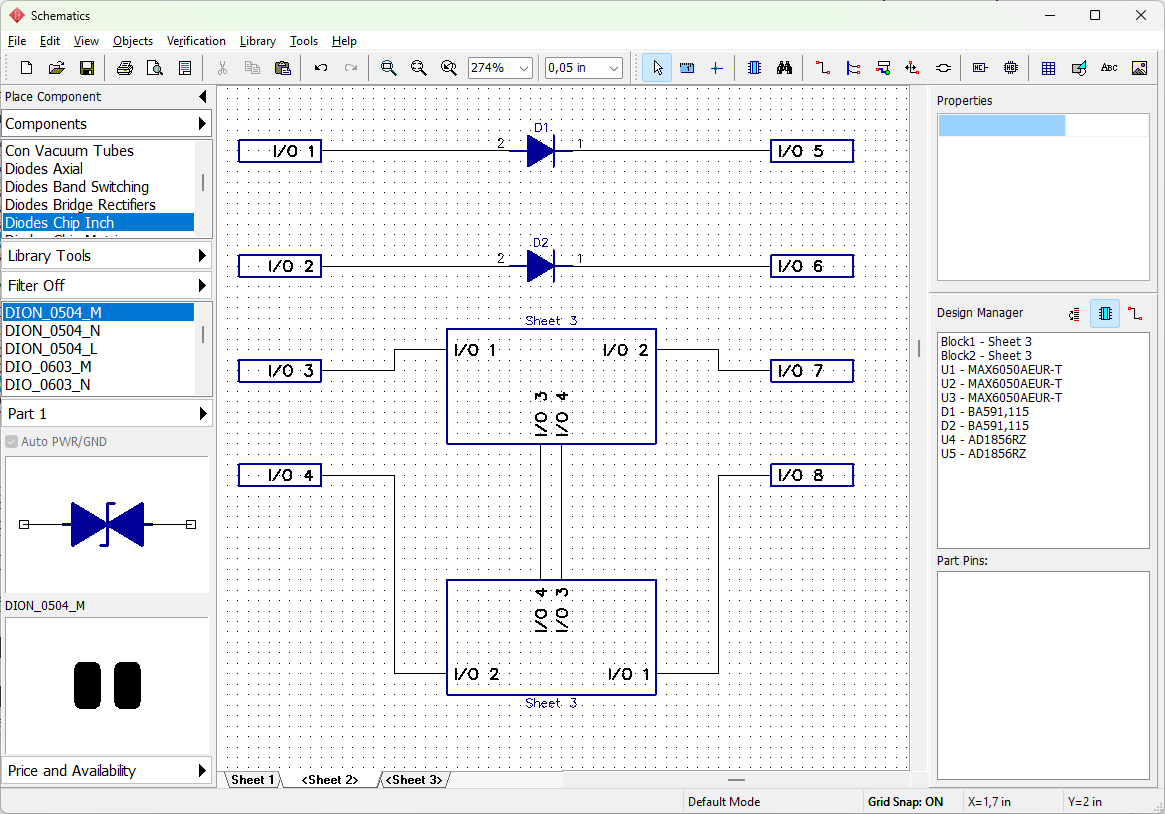Viewport: 1165px width, 814px height.
Task: Open place component tool in toolbar
Action: pyautogui.click(x=754, y=68)
